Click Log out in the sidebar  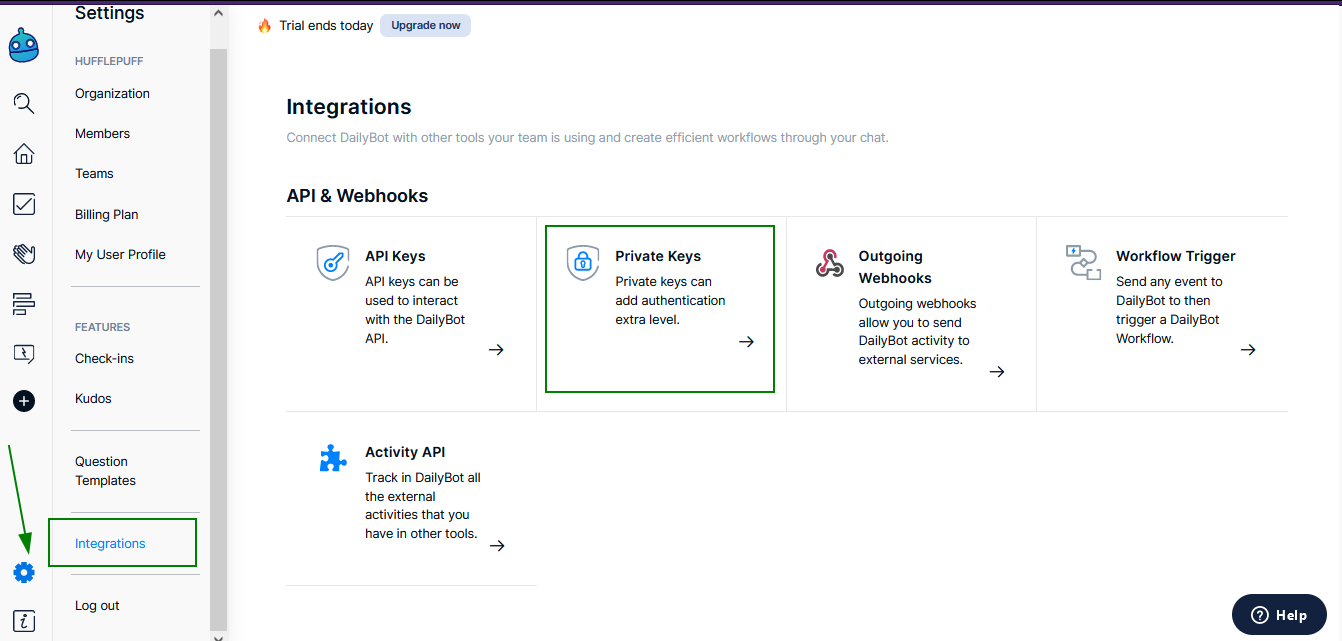97,606
